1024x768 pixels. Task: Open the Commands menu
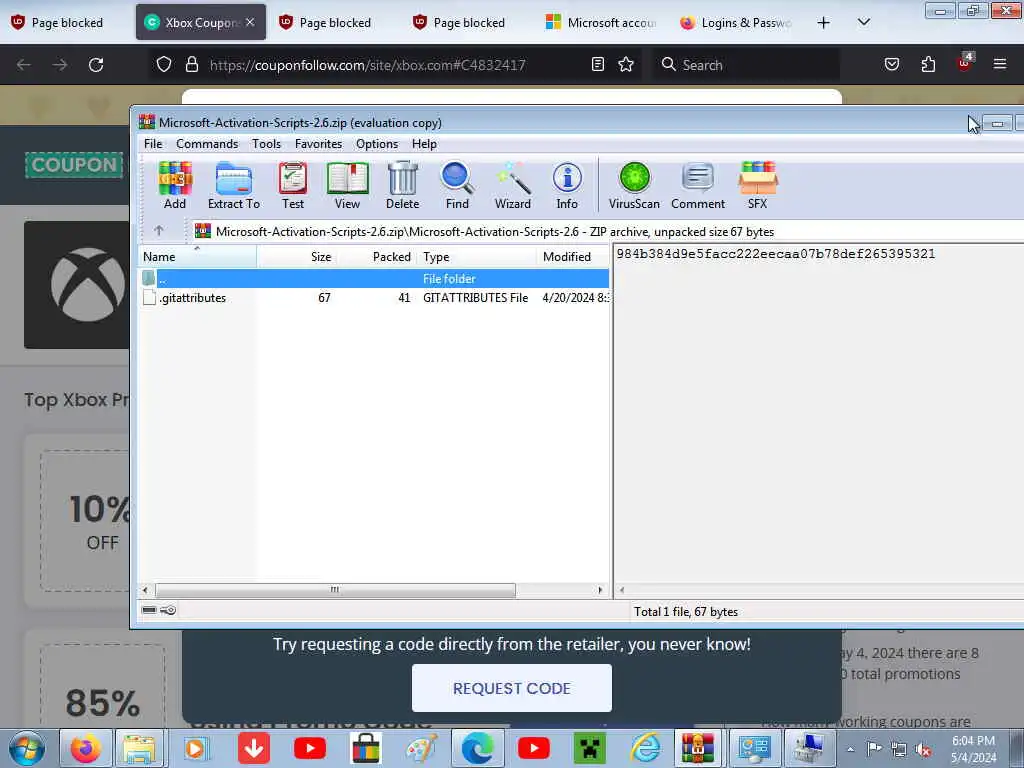click(x=207, y=144)
